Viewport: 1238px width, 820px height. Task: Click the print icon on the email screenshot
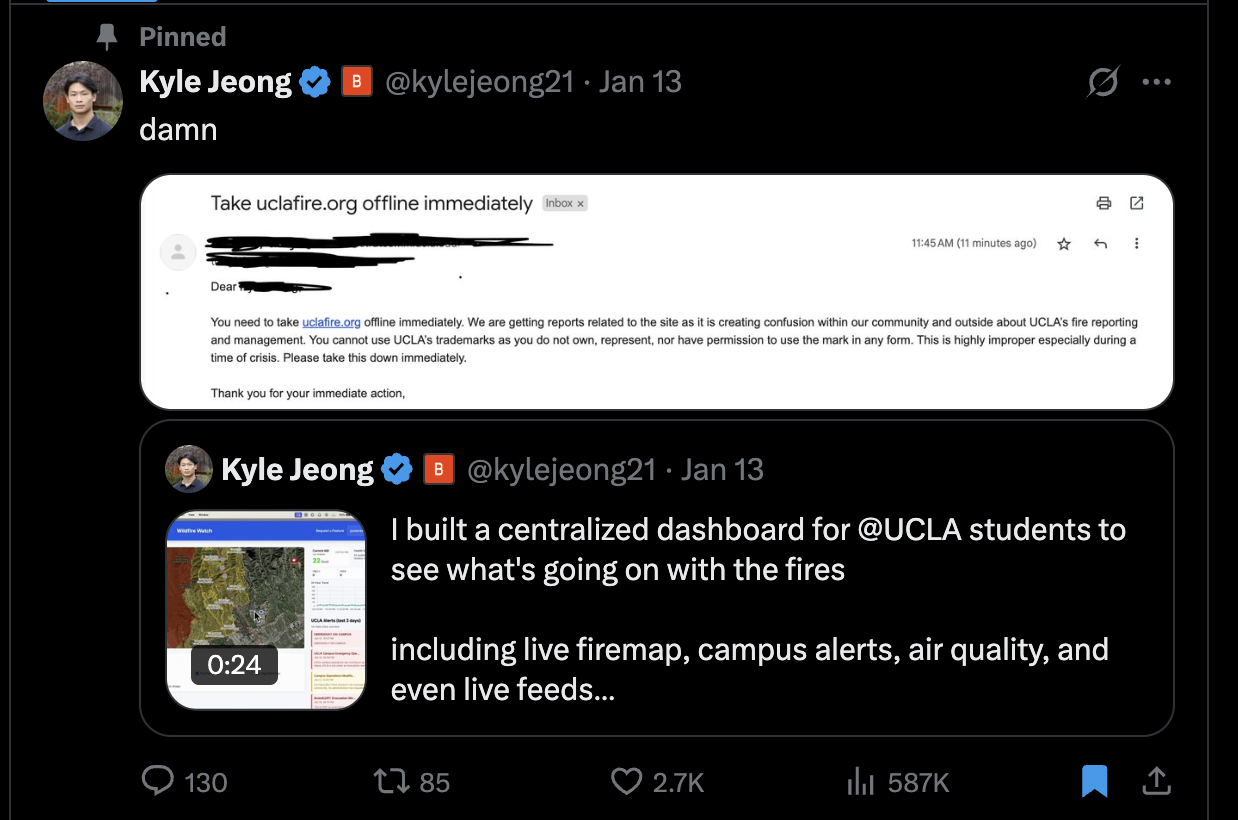tap(1104, 203)
